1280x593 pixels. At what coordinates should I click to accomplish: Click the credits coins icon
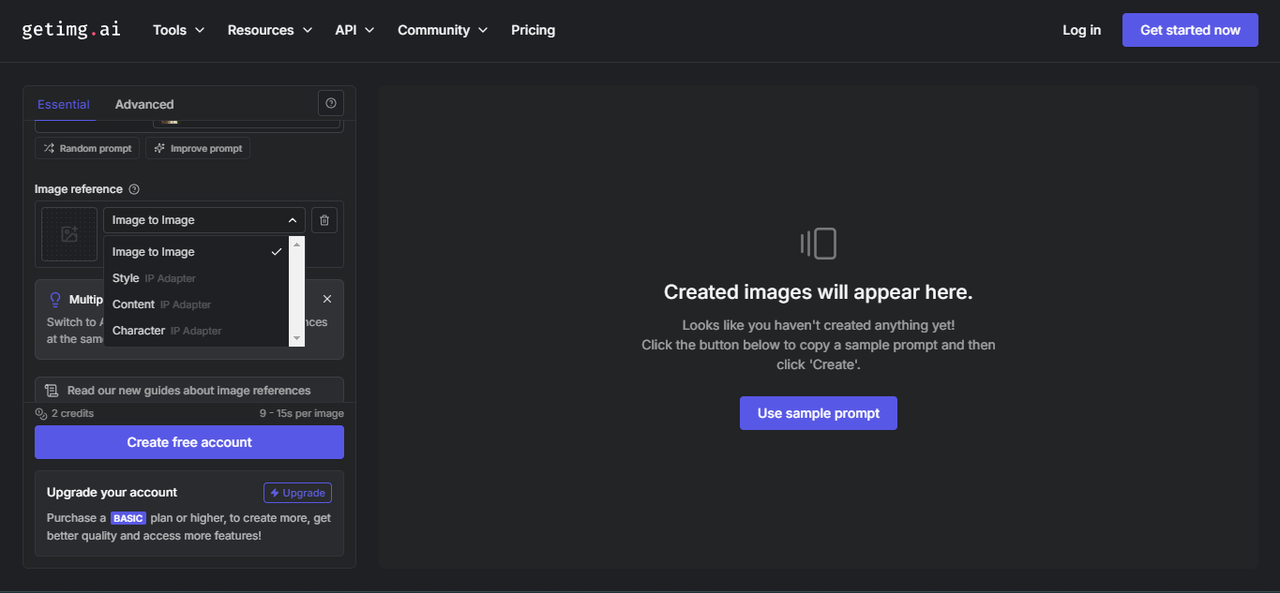[41, 413]
